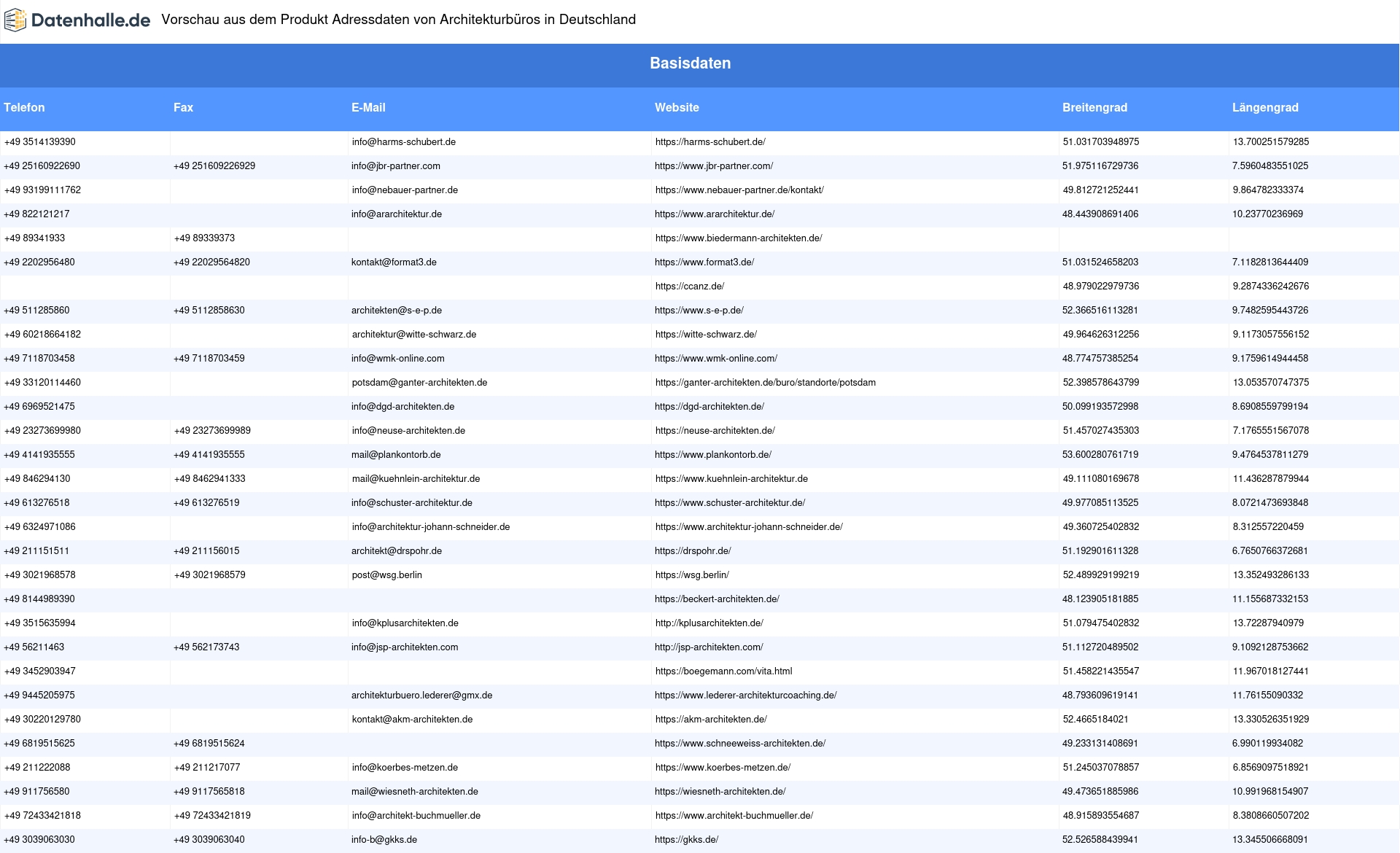
Task: Click the Basisdaten section heading
Action: (691, 63)
